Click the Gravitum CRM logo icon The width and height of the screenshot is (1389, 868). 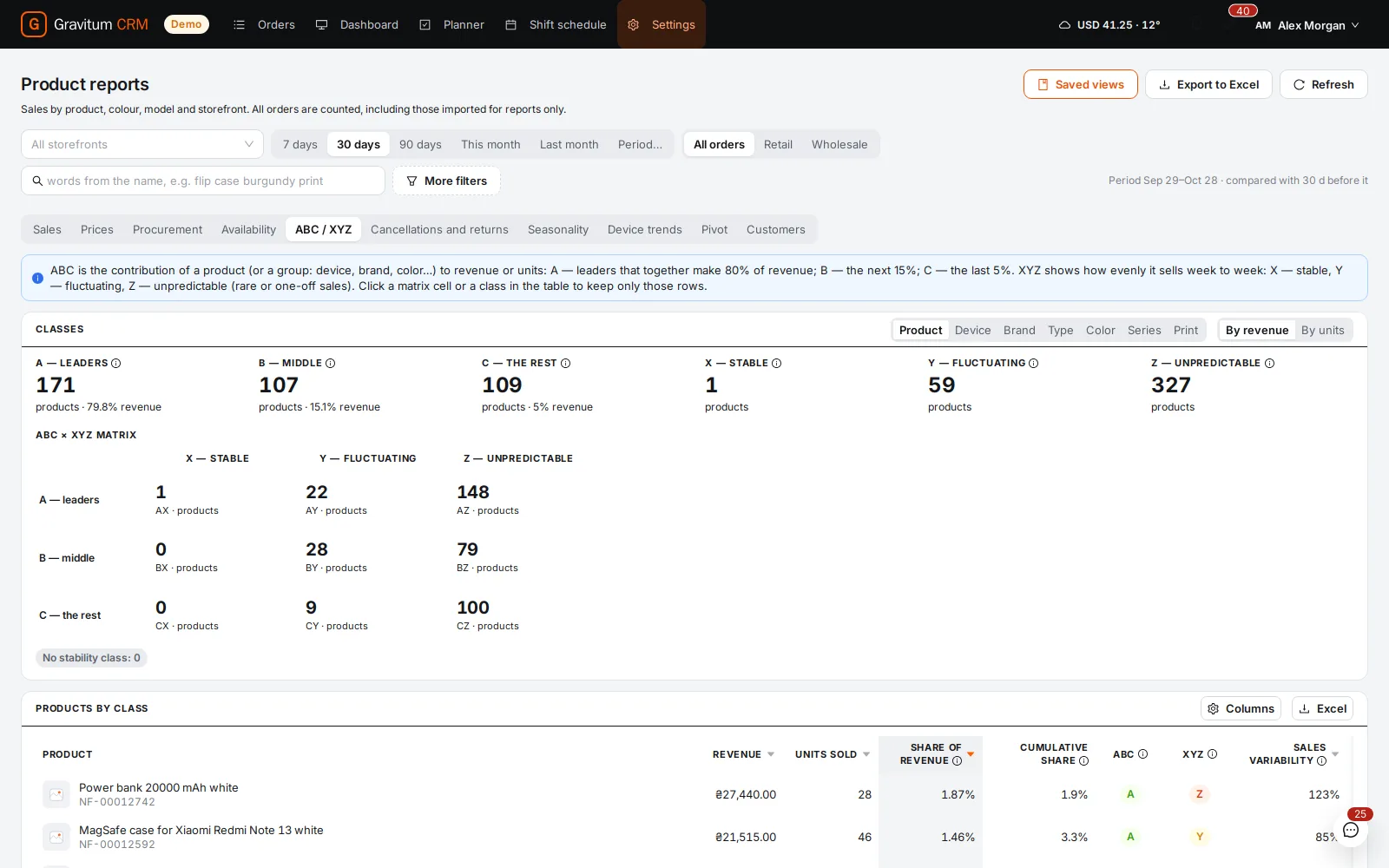click(34, 24)
